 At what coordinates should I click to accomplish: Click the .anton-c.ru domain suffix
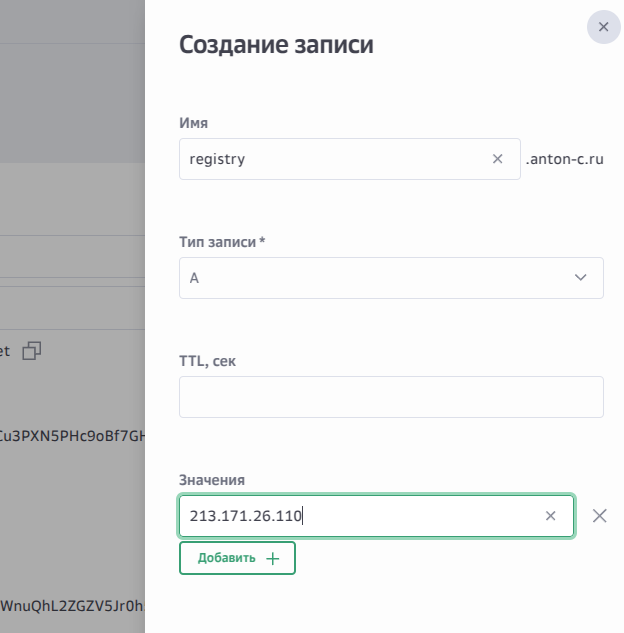coord(564,159)
